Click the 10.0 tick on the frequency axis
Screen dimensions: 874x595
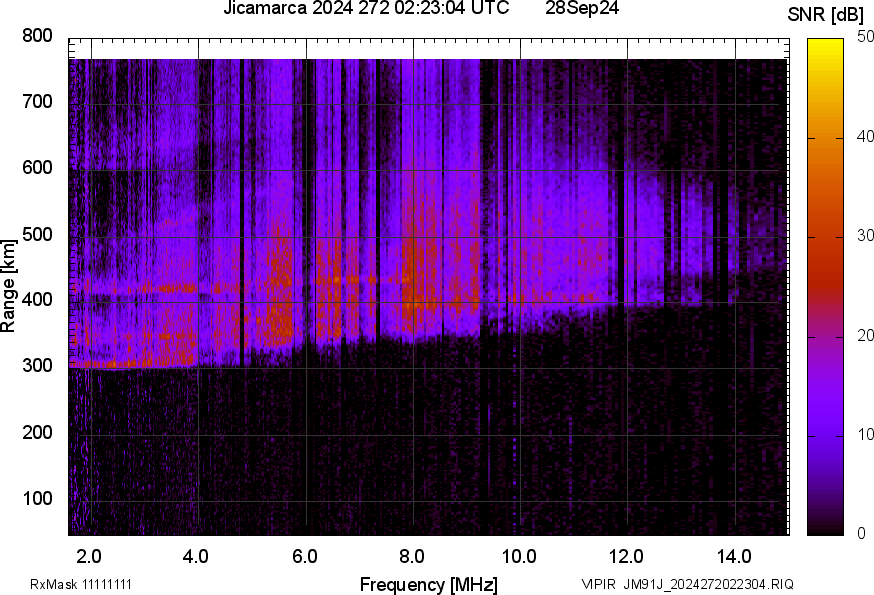519,555
